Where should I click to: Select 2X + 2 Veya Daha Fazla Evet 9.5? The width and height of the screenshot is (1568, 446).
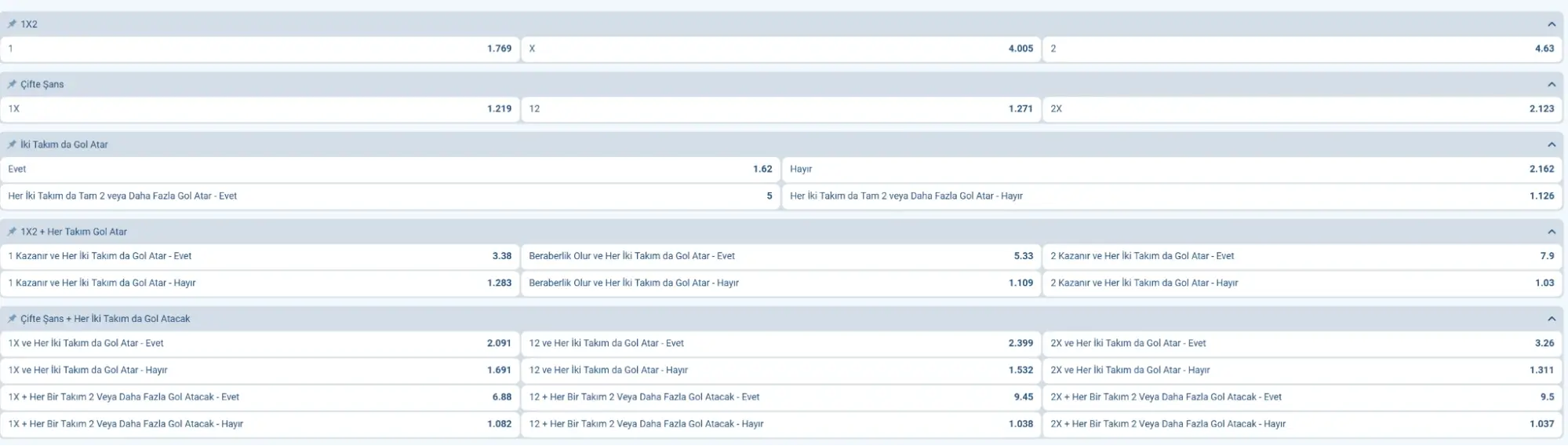click(x=1302, y=397)
